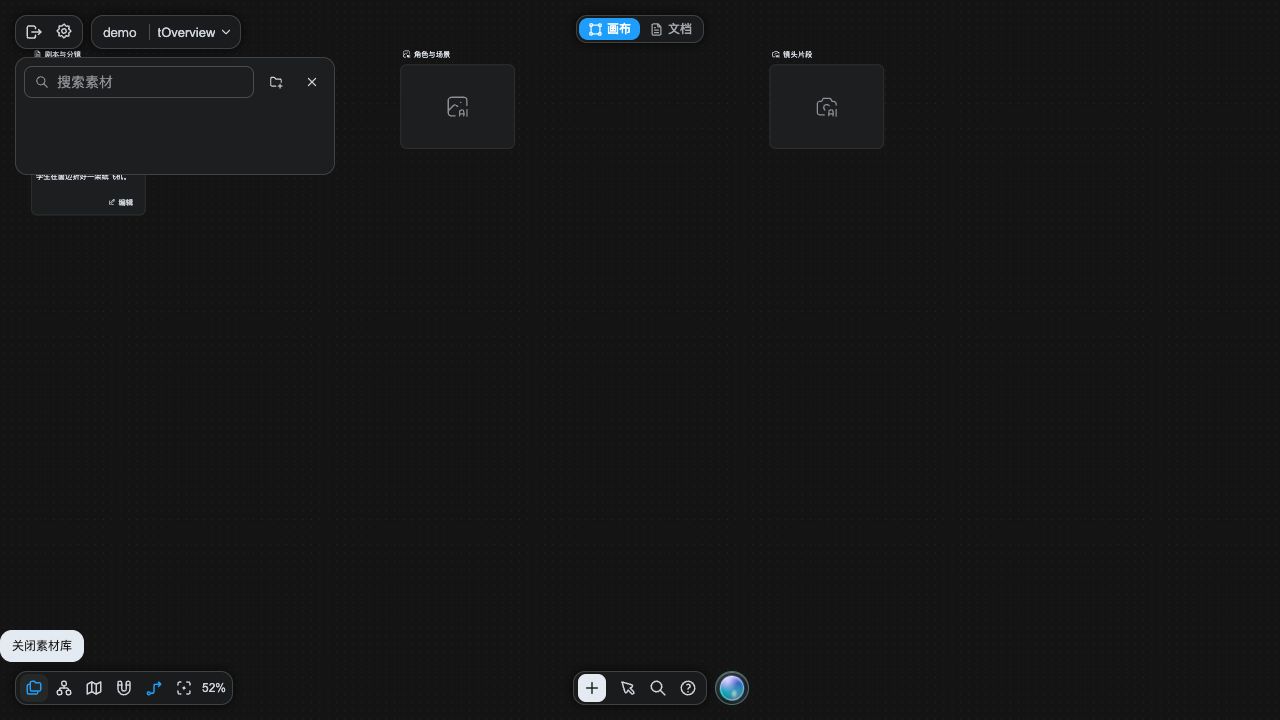
Task: Focus the 搜索素材 search field
Action: click(x=139, y=82)
